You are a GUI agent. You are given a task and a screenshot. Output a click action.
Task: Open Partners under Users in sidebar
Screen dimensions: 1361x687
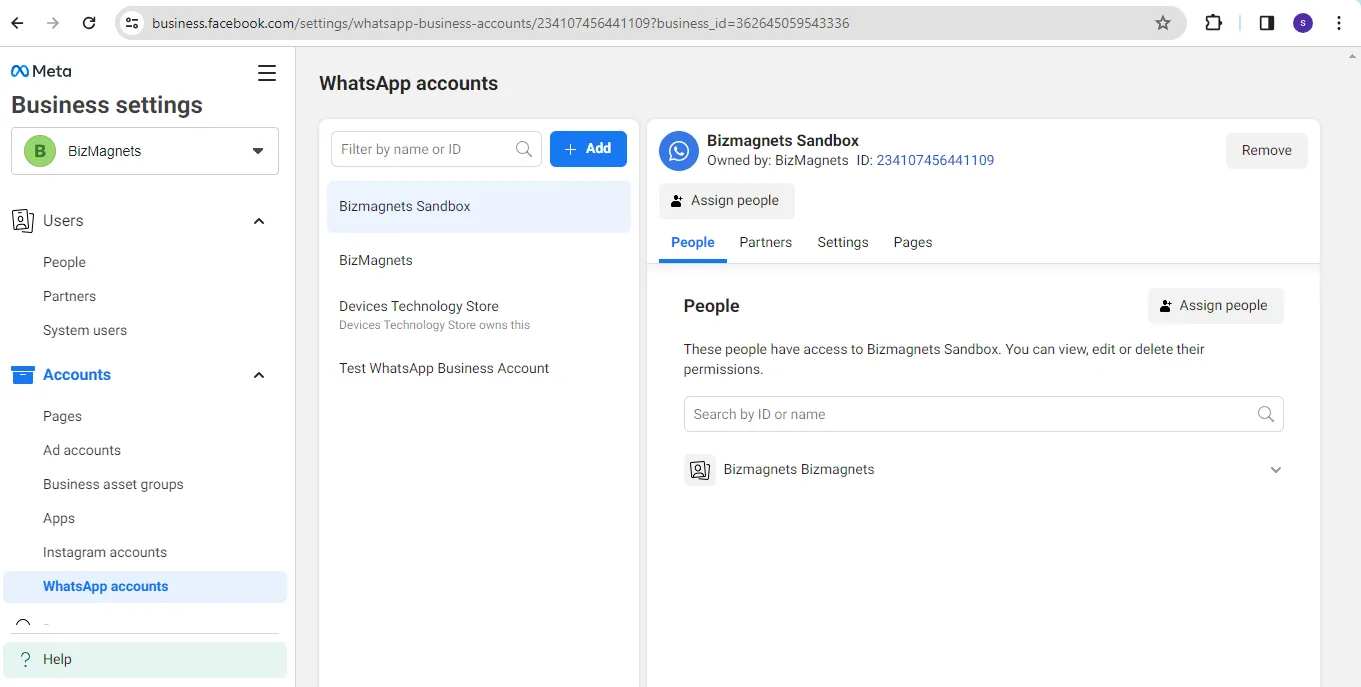point(69,296)
